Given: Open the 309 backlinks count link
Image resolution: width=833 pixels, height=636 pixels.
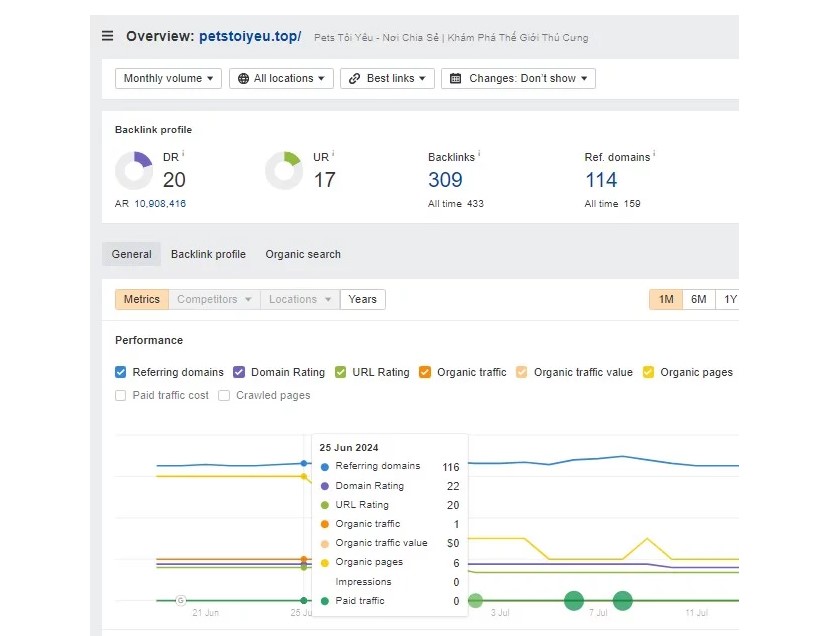Looking at the screenshot, I should click(445, 180).
